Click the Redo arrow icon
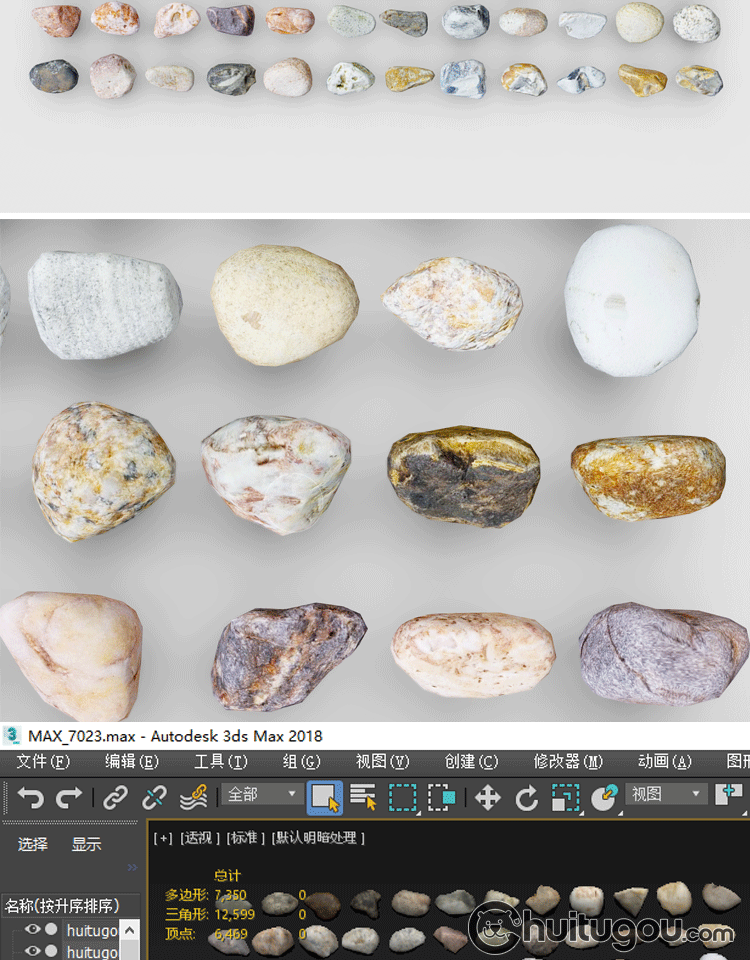 tap(69, 797)
